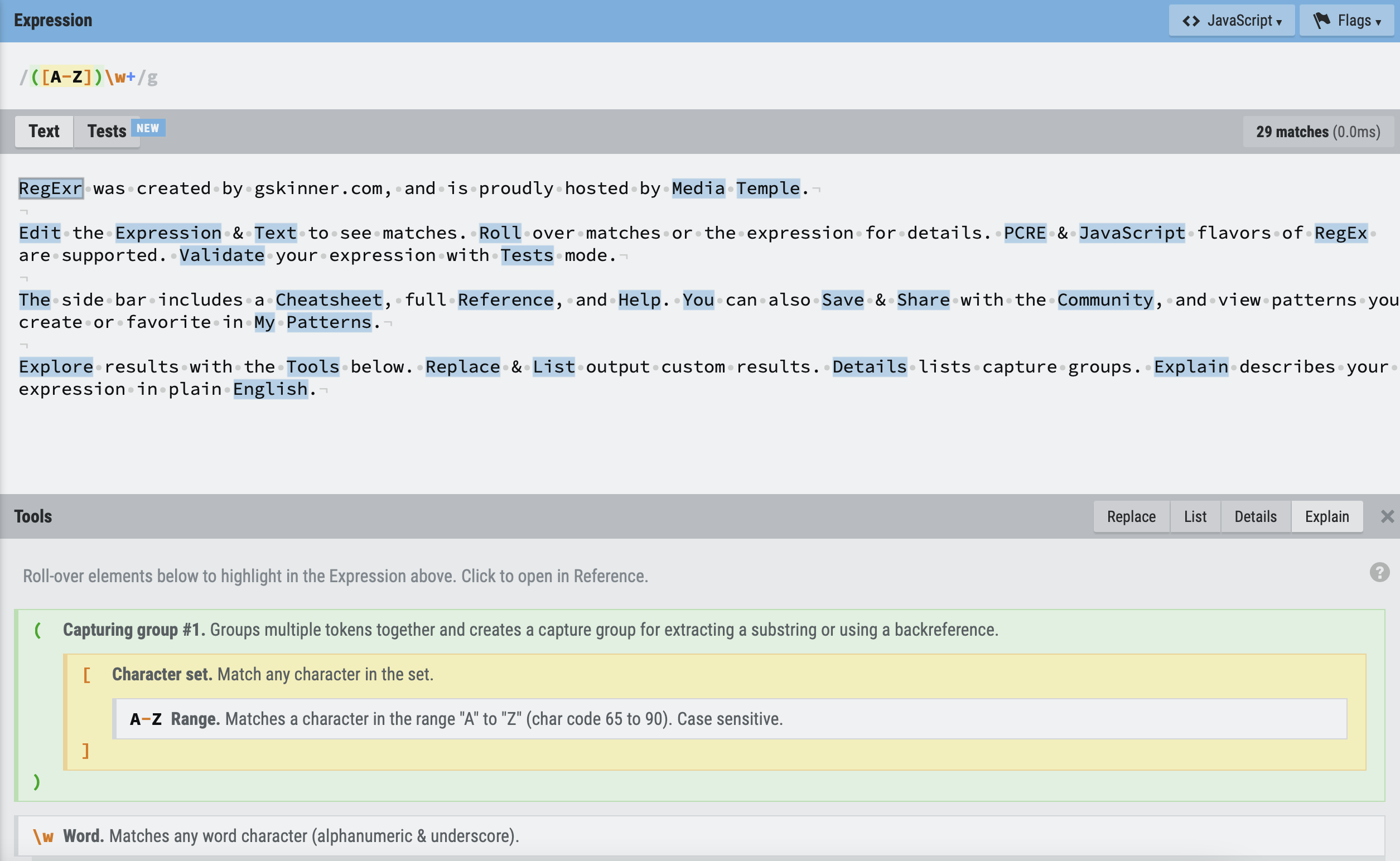Viewport: 1400px width, 861px height.
Task: Select the Text tab
Action: [44, 131]
